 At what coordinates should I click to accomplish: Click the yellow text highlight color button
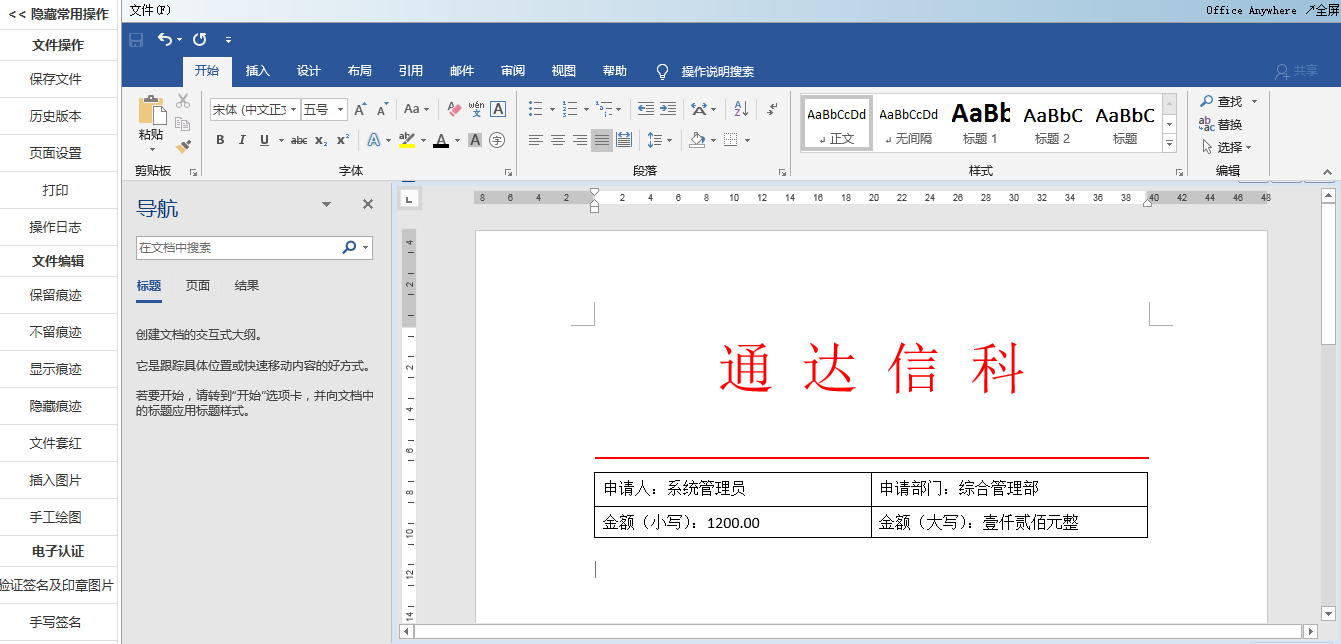(406, 140)
